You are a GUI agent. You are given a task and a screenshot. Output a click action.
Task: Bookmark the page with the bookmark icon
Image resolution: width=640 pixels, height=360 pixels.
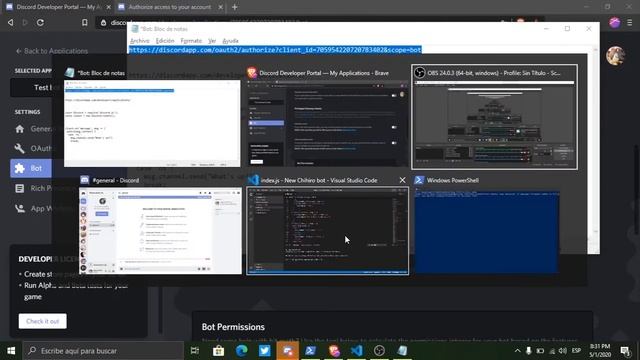tap(84, 22)
